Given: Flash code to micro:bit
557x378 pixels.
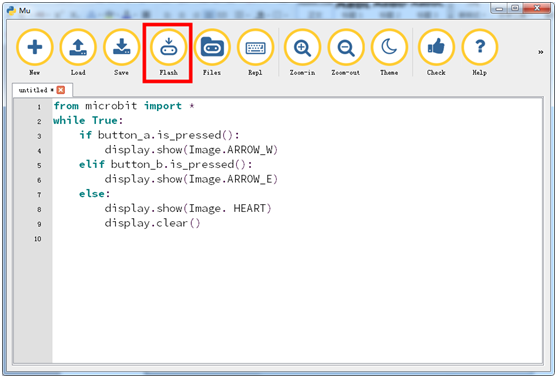Looking at the screenshot, I should point(168,47).
